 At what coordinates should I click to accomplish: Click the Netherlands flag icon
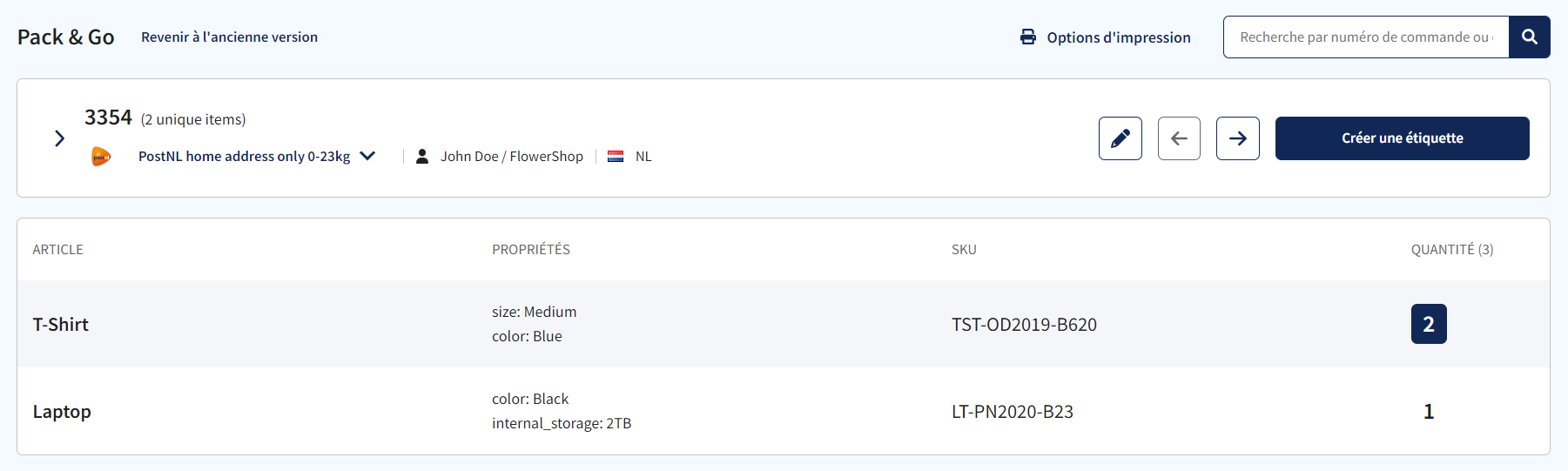(x=616, y=157)
